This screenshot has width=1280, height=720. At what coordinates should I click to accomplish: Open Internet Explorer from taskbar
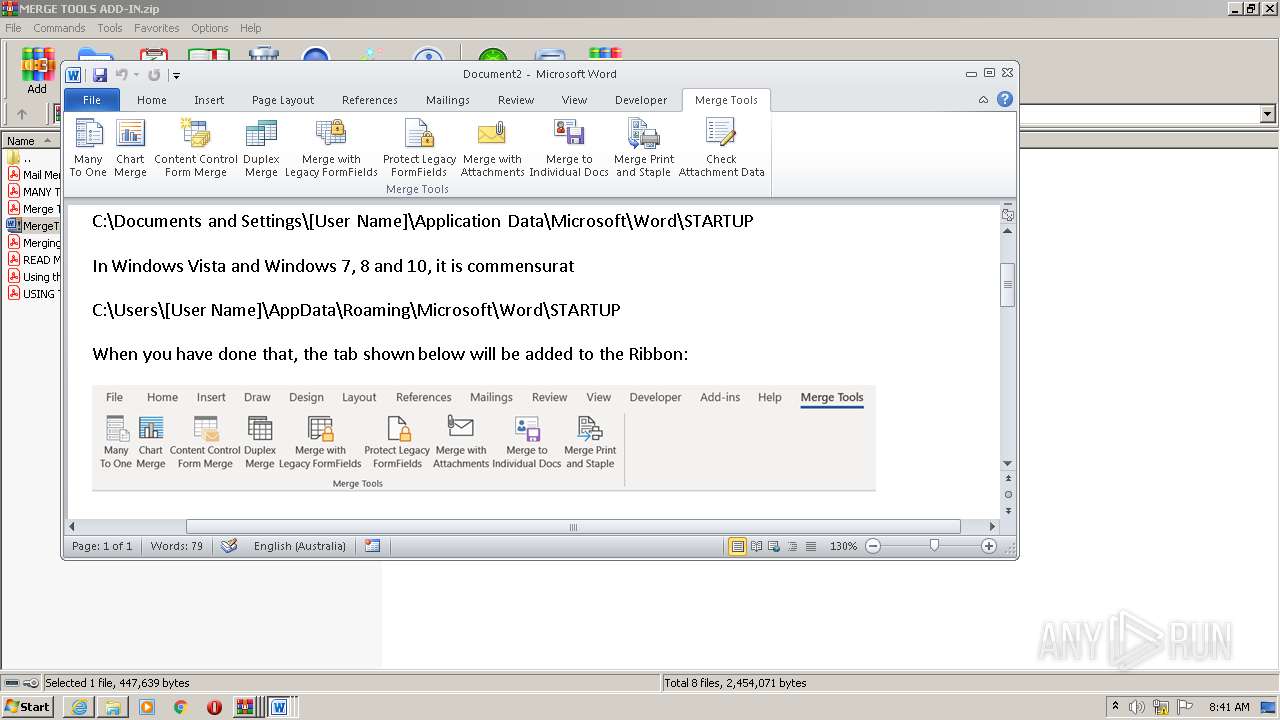point(79,707)
